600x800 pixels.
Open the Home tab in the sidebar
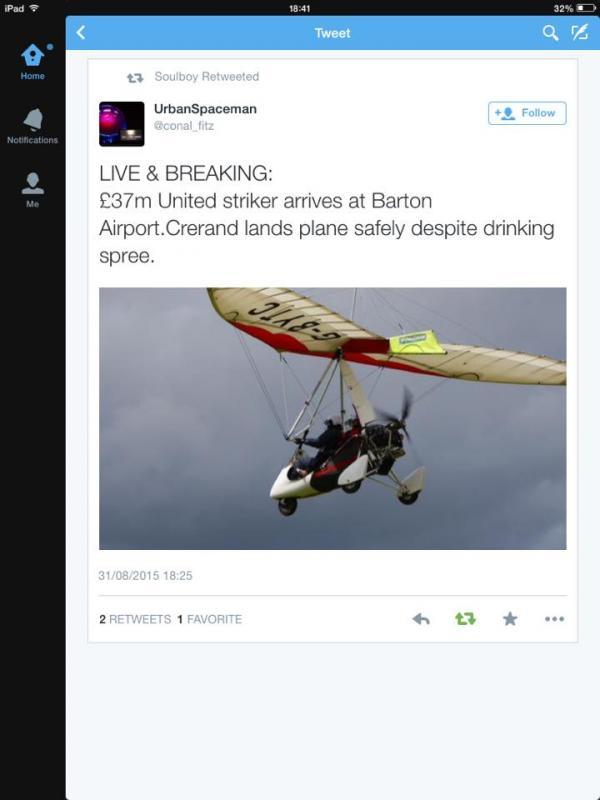(33, 62)
